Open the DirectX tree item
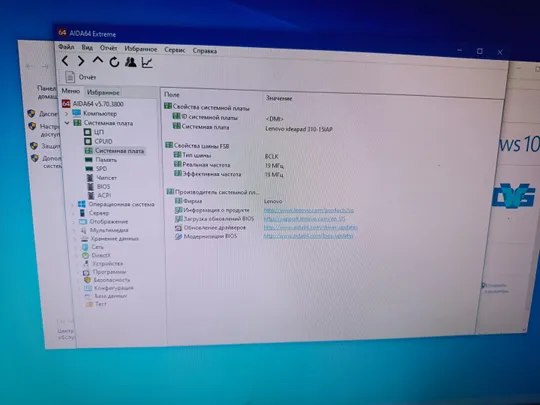 (x=97, y=255)
